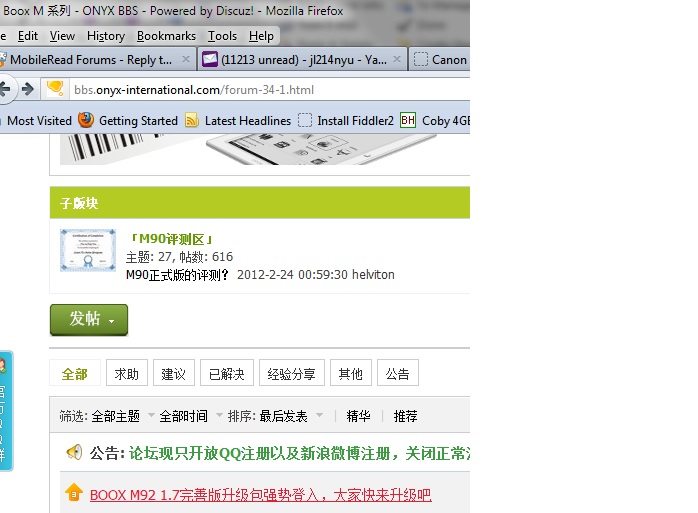Select the 全部 category tab
This screenshot has height=513, width=698.
click(x=75, y=374)
